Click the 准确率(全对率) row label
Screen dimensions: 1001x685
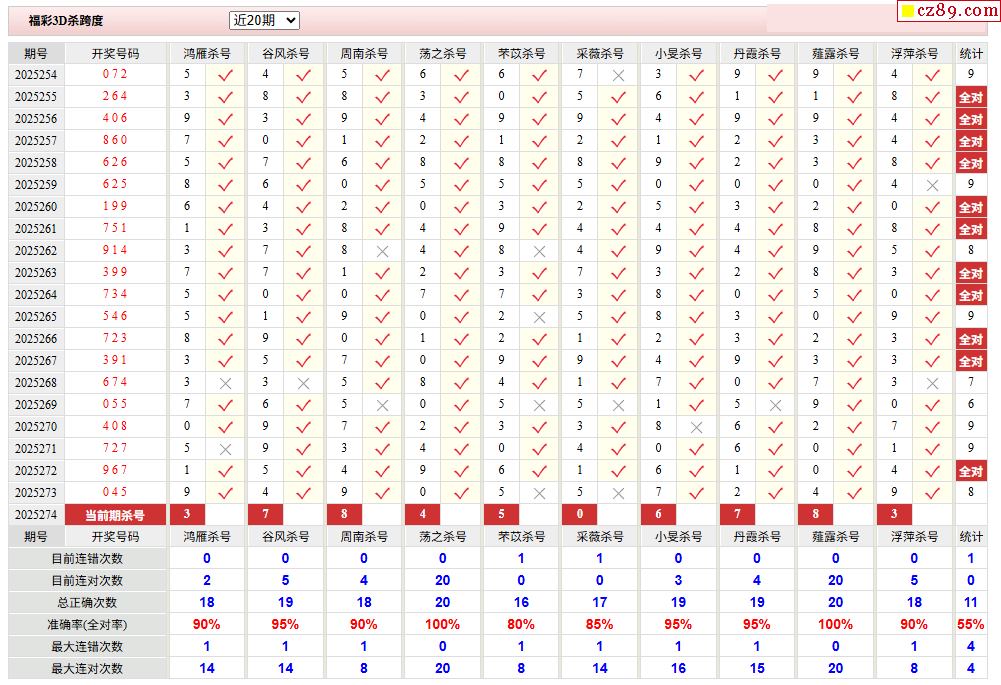coord(88,624)
